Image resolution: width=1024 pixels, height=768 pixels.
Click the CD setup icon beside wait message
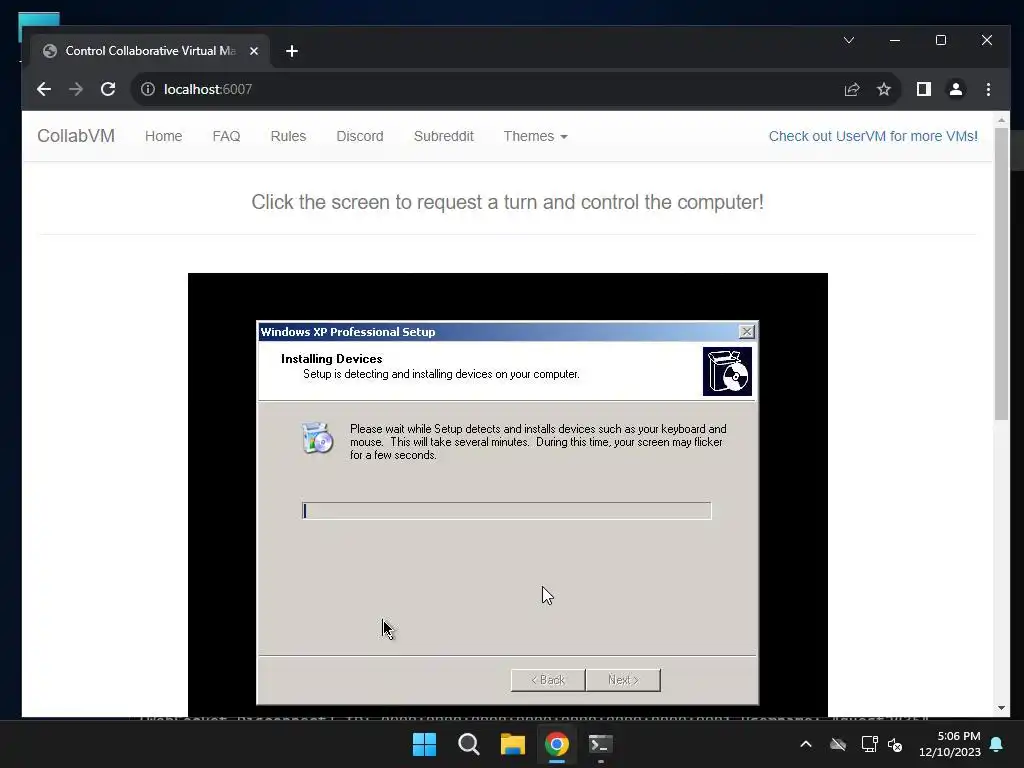317,438
